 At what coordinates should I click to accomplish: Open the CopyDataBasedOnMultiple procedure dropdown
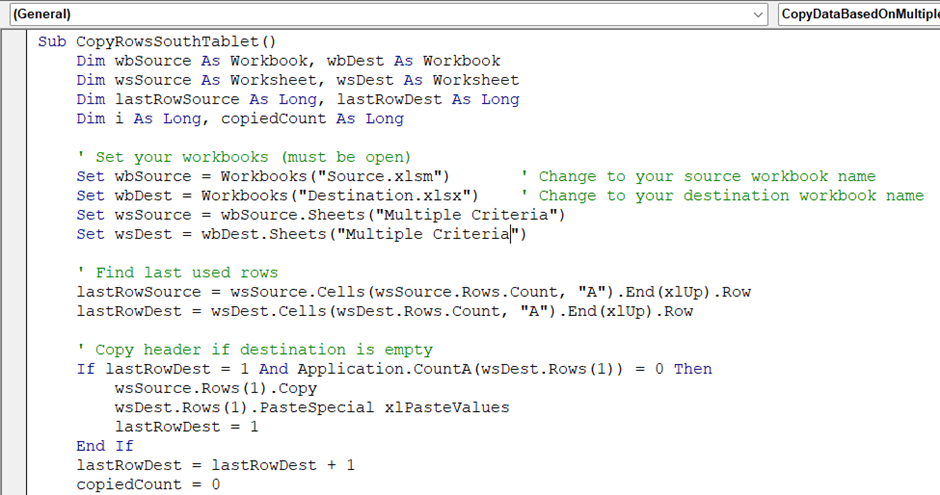858,14
